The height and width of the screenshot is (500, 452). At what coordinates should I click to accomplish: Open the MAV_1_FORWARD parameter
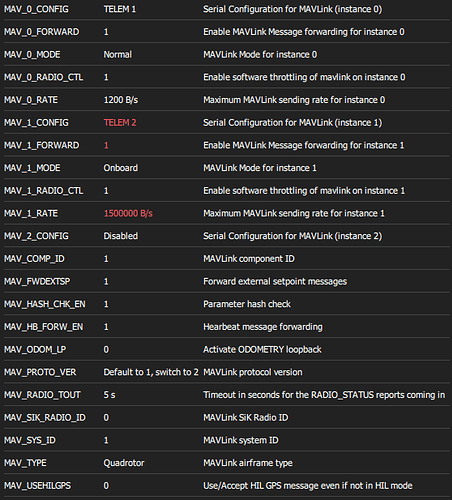[41, 145]
